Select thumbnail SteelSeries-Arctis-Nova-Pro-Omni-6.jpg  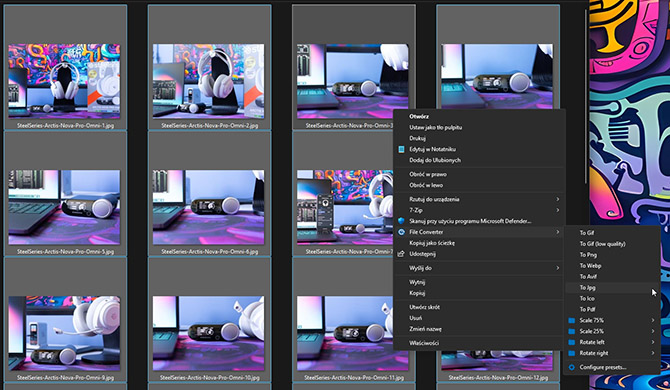pyautogui.click(x=209, y=207)
